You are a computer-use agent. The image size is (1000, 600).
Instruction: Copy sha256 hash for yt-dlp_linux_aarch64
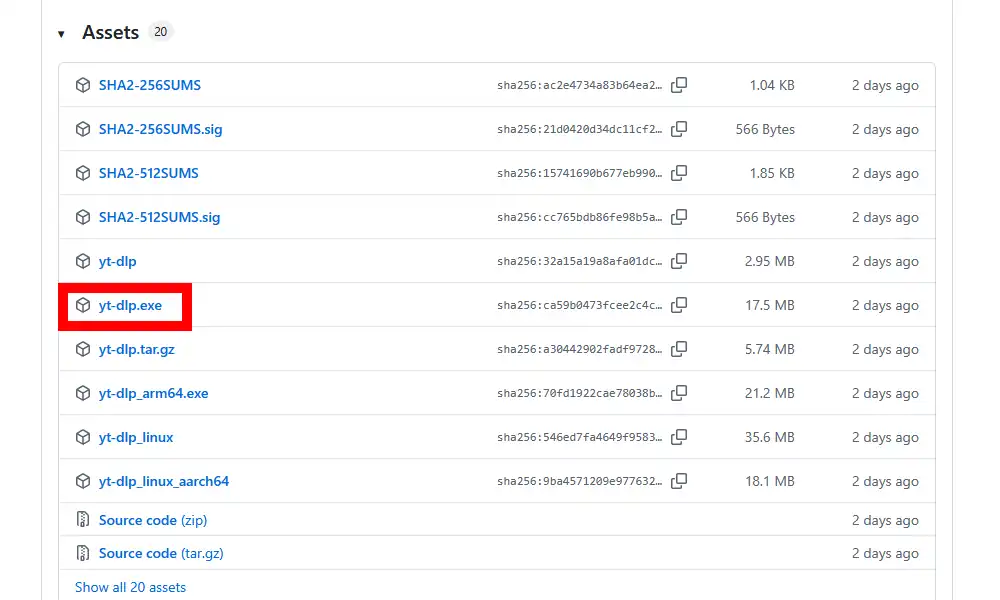tap(679, 481)
